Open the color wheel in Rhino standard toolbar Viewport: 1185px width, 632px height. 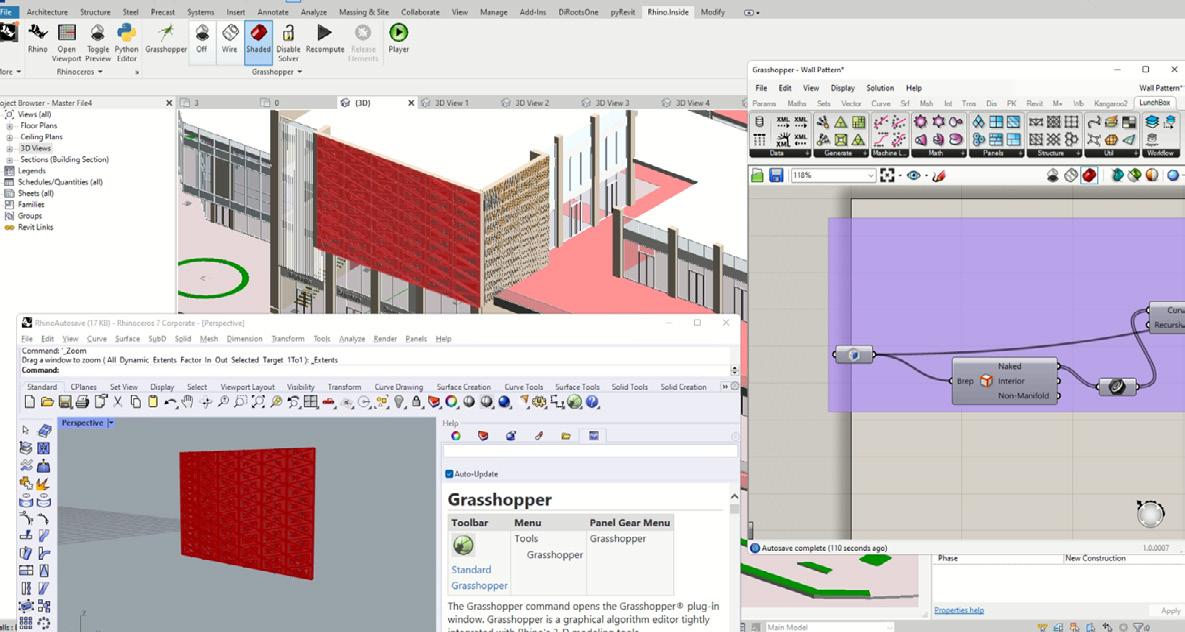pos(451,402)
